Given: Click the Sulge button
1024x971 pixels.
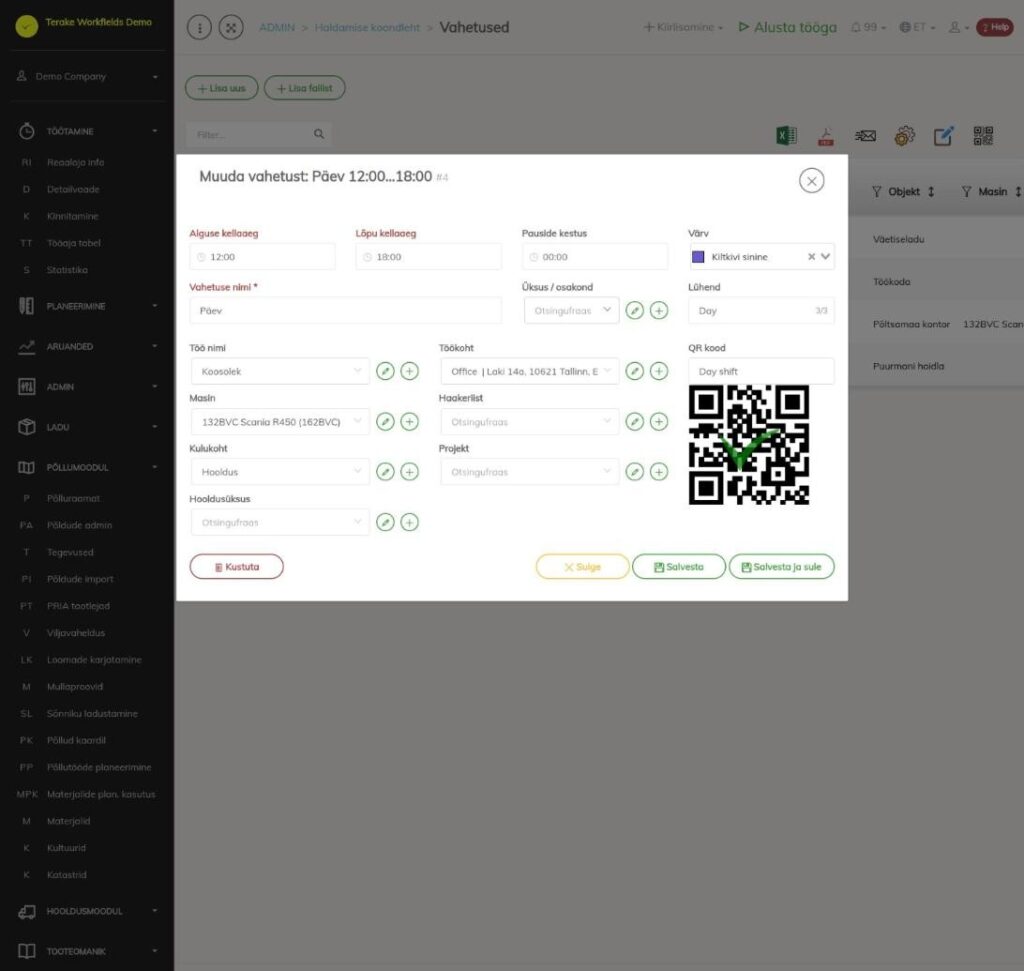Looking at the screenshot, I should (x=582, y=567).
